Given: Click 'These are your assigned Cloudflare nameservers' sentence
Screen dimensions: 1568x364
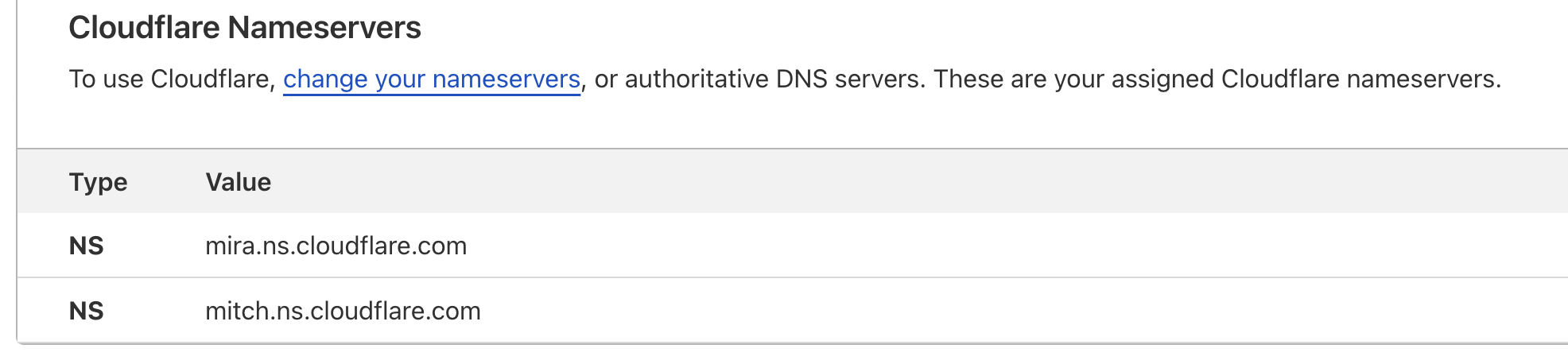Looking at the screenshot, I should click(1217, 79).
